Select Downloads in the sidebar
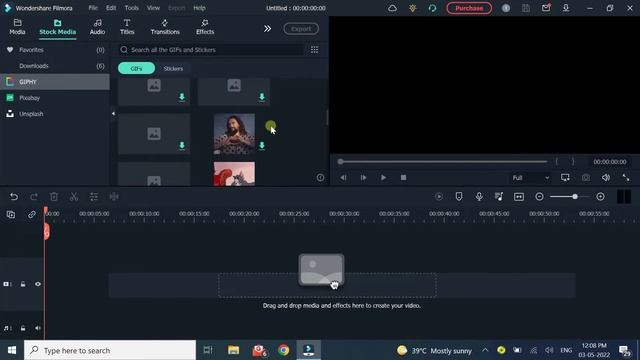This screenshot has height=360, width=640. [x=55, y=66]
